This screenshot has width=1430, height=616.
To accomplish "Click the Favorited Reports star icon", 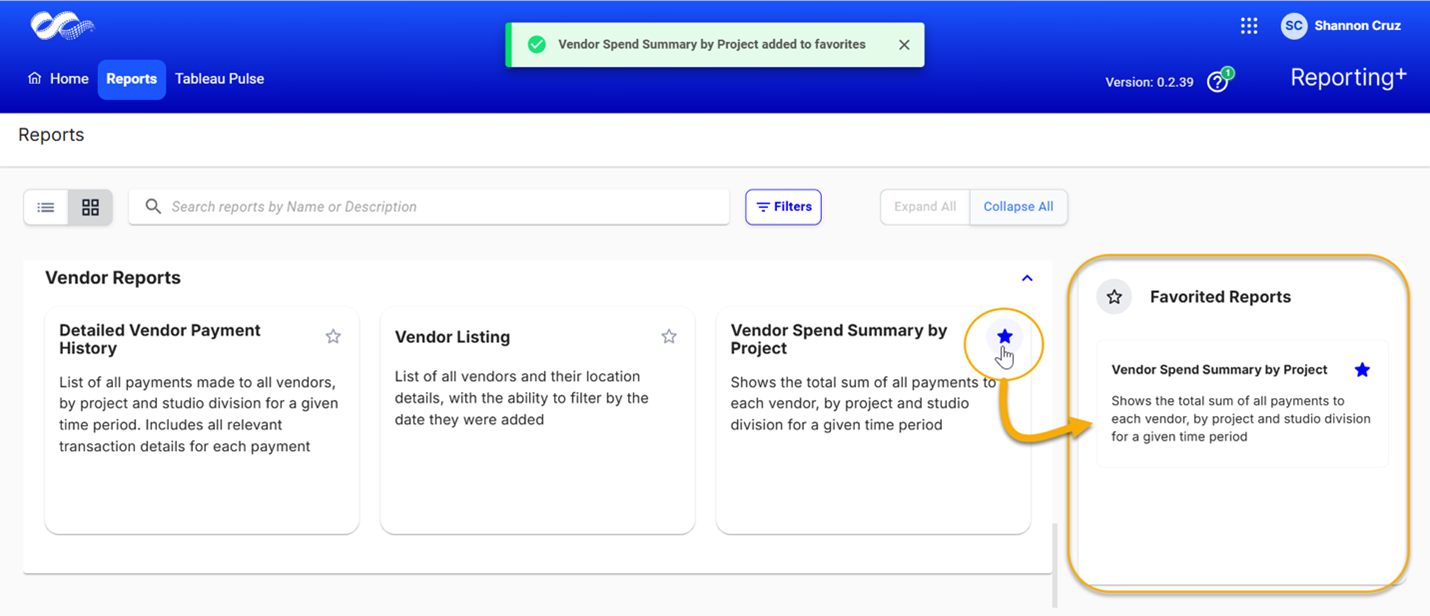I will click(x=1114, y=297).
